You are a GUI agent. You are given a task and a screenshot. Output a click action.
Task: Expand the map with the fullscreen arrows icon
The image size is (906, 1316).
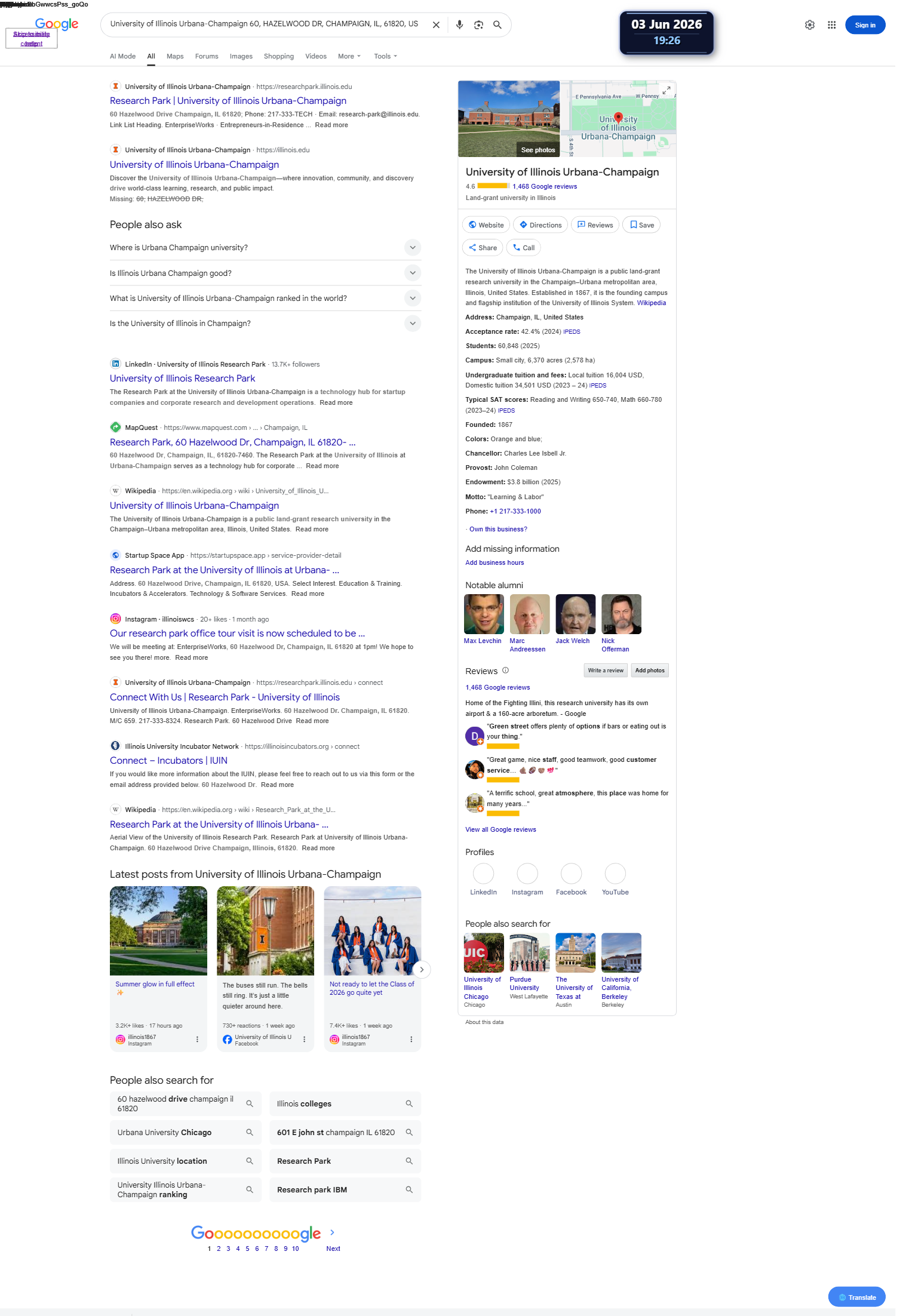(667, 90)
